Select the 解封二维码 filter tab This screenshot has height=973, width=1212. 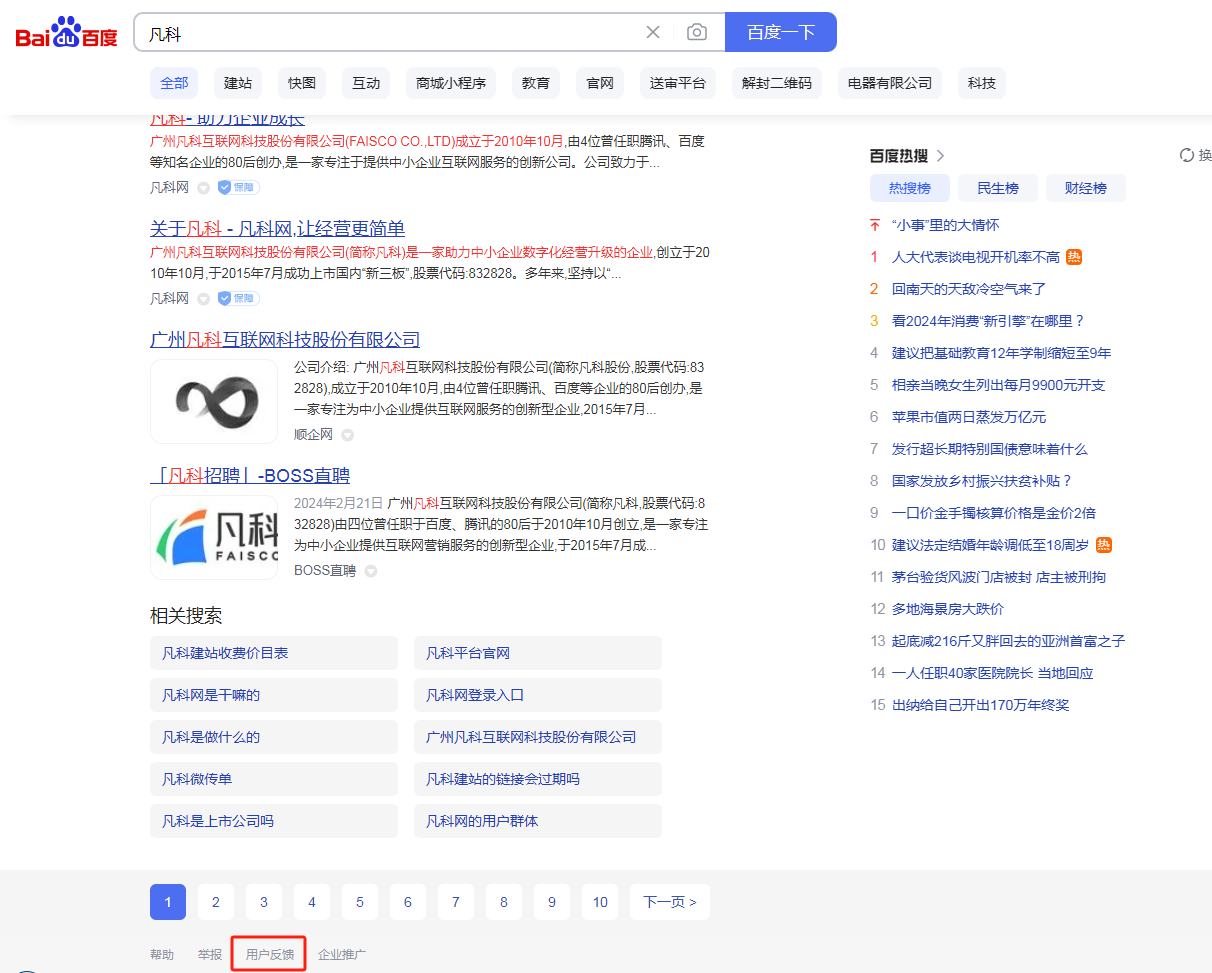777,83
